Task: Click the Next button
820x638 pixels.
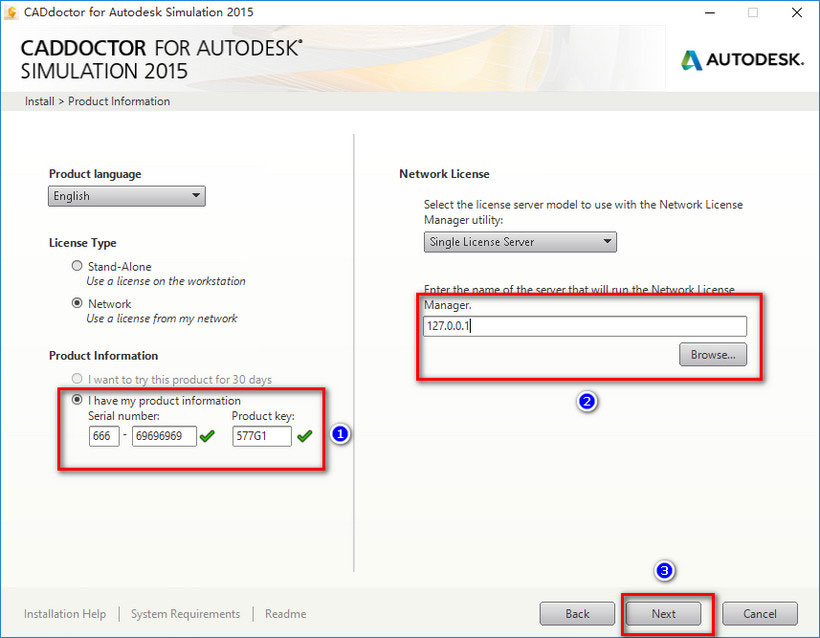Action: [663, 613]
